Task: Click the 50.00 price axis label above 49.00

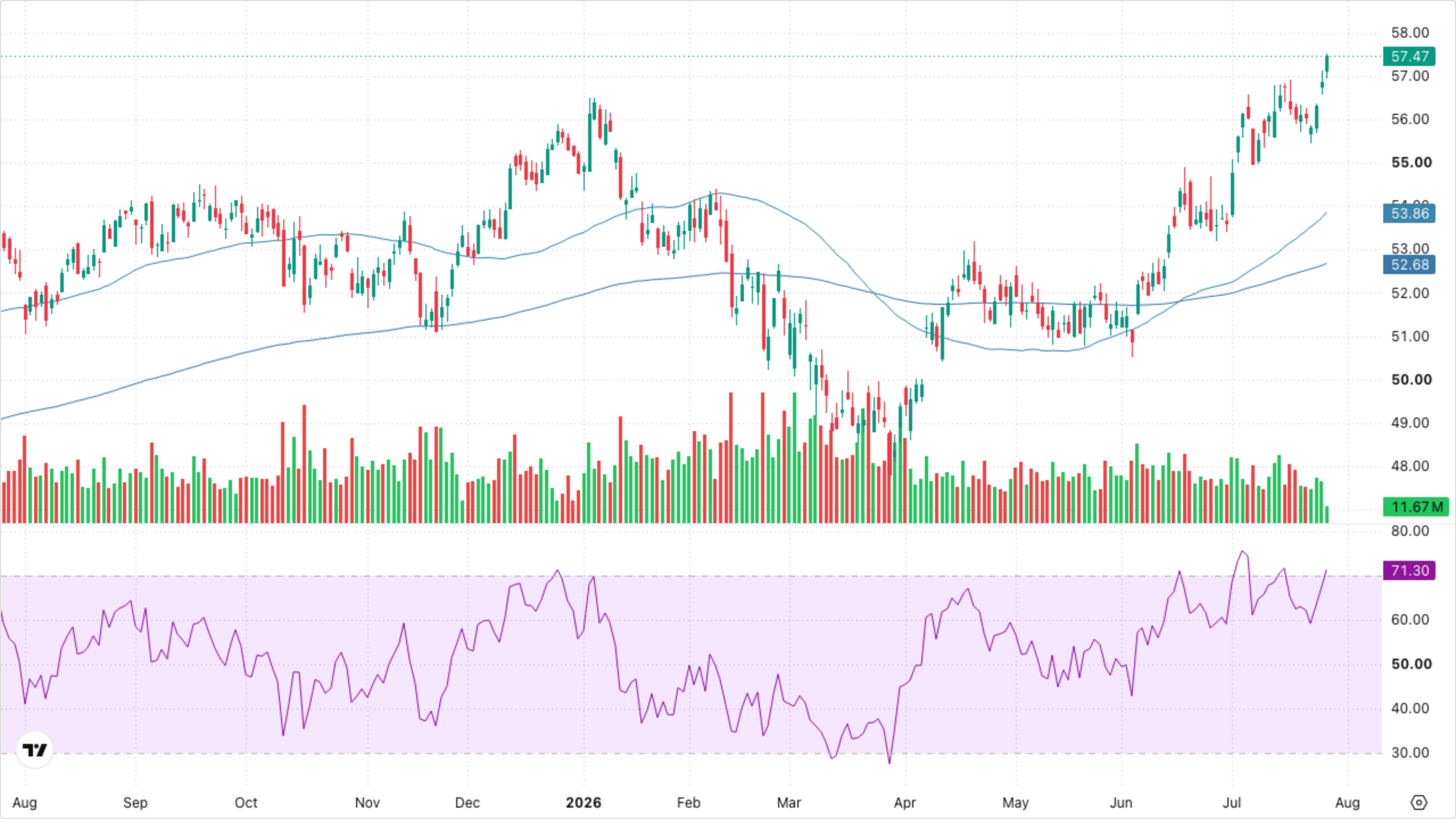Action: (1412, 379)
